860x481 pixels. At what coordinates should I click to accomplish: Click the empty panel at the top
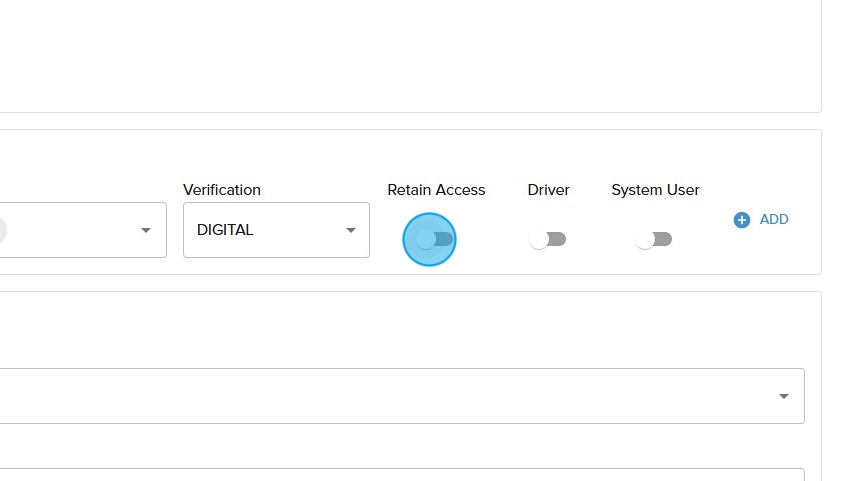(x=400, y=55)
